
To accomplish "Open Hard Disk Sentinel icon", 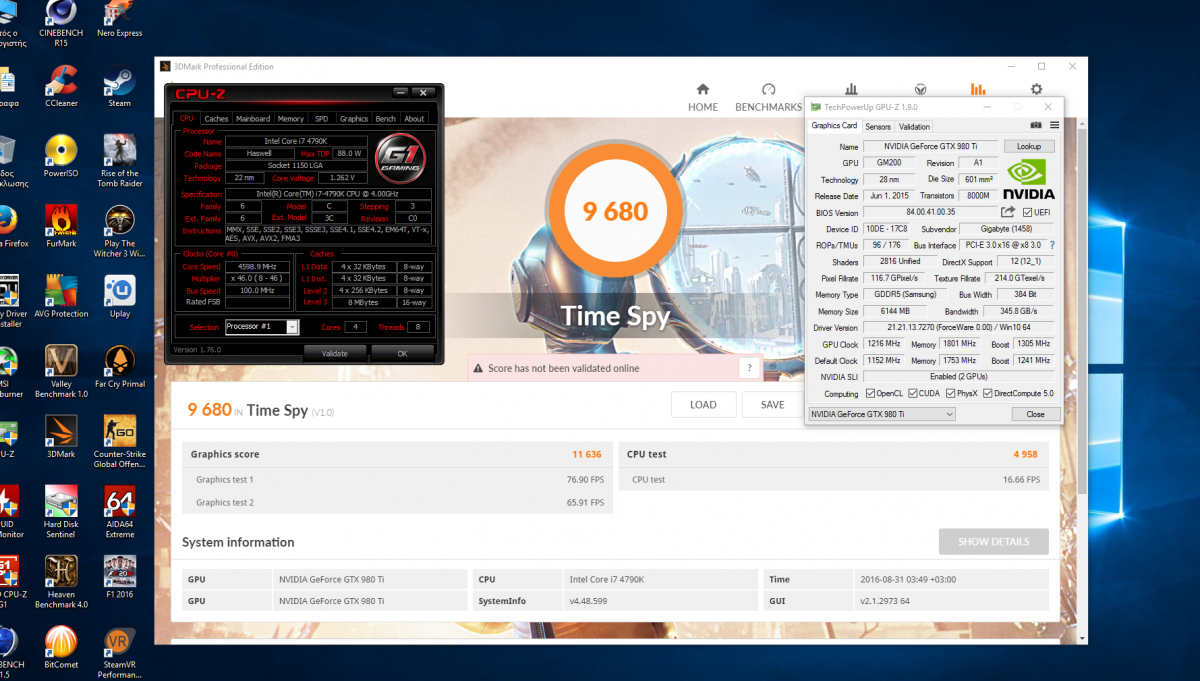I will [x=61, y=512].
